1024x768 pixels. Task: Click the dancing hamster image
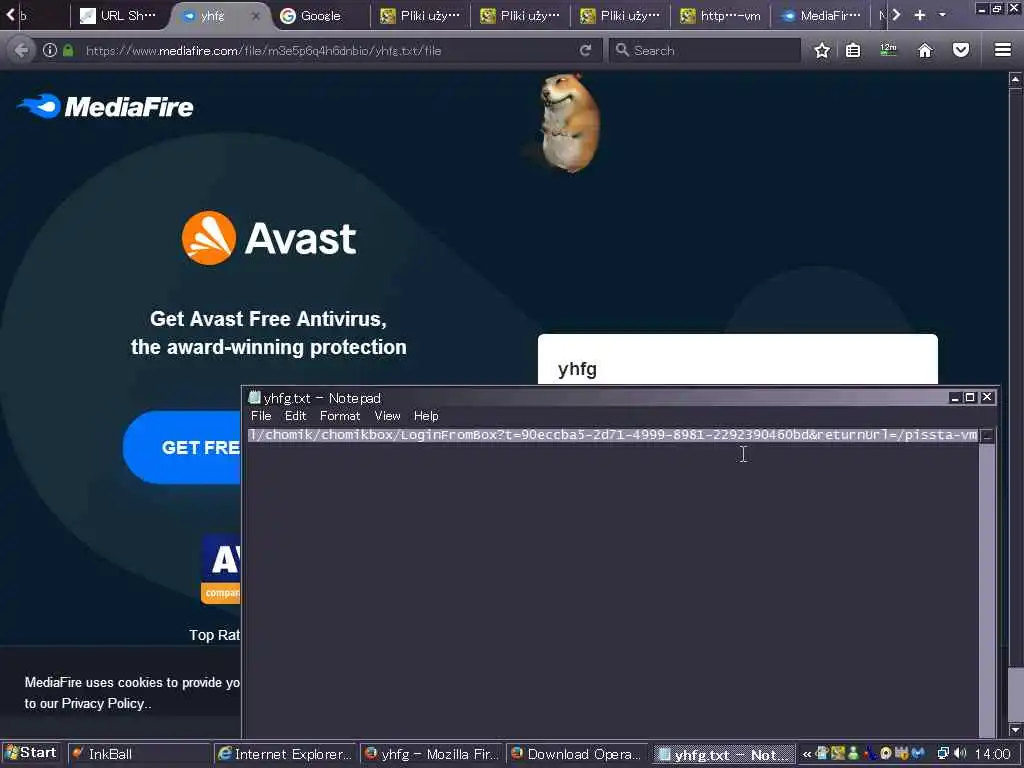tap(568, 123)
